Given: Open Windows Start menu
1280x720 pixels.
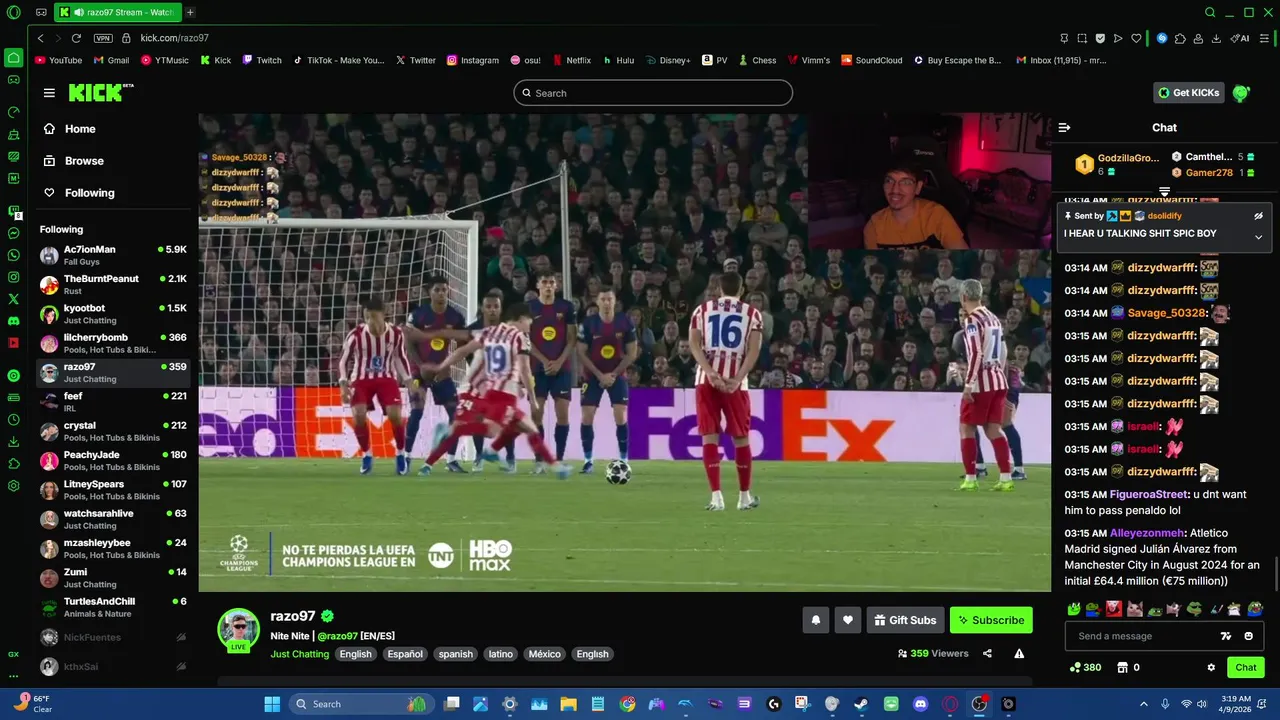Looking at the screenshot, I should [x=272, y=704].
